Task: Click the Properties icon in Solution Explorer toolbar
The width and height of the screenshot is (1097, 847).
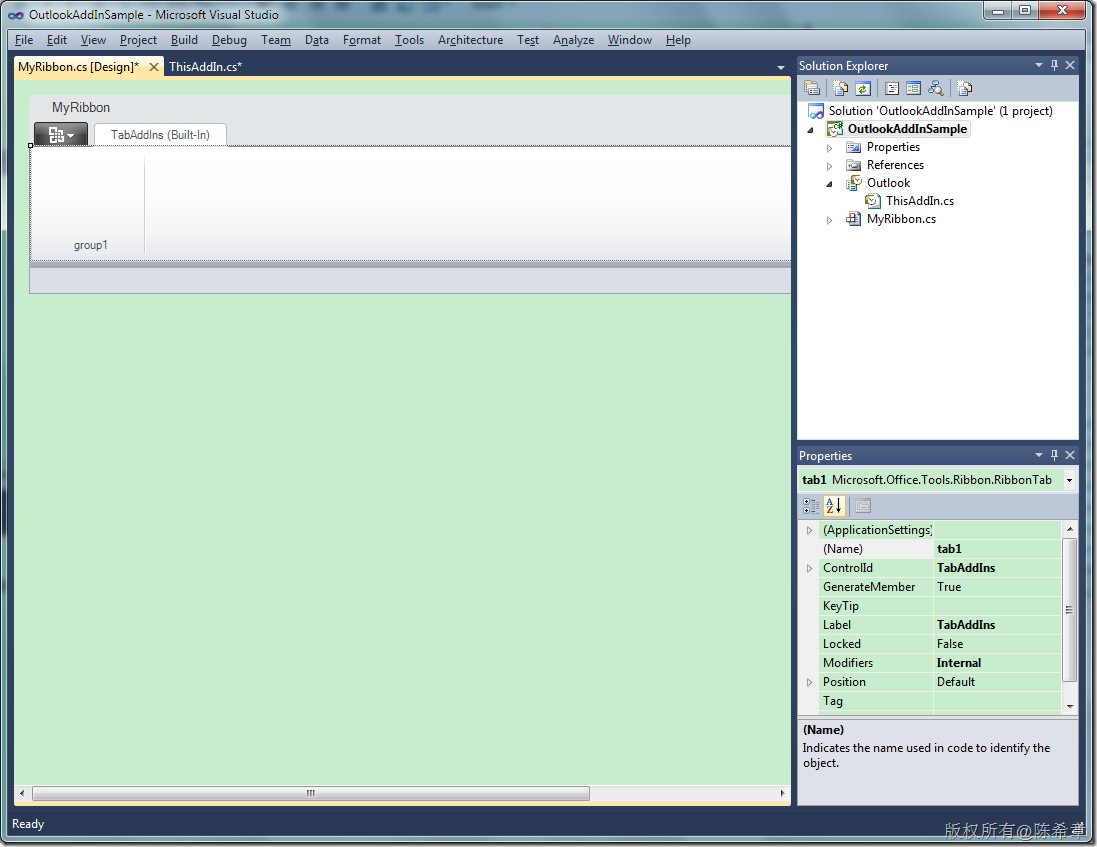Action: [x=812, y=88]
